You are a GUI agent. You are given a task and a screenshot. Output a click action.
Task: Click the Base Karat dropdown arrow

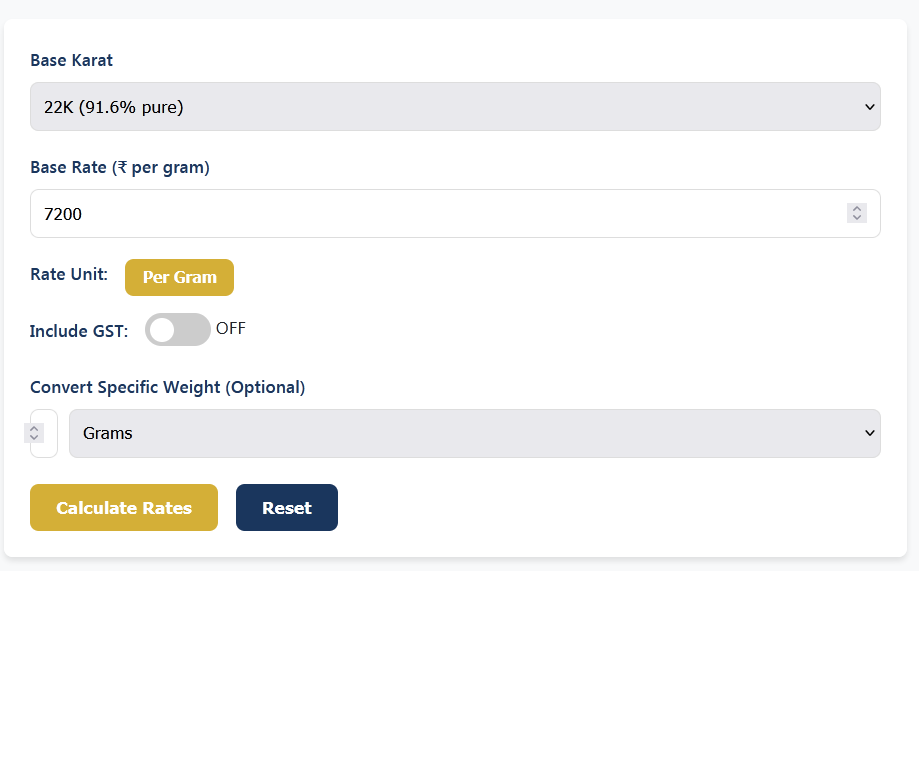869,106
